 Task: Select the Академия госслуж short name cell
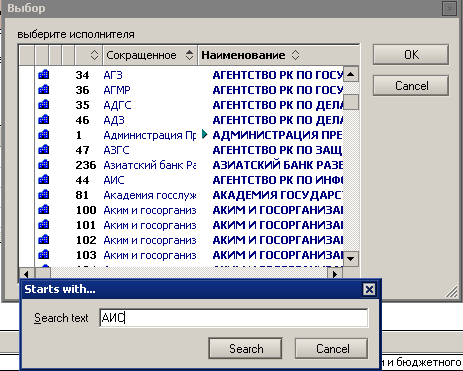[x=150, y=195]
